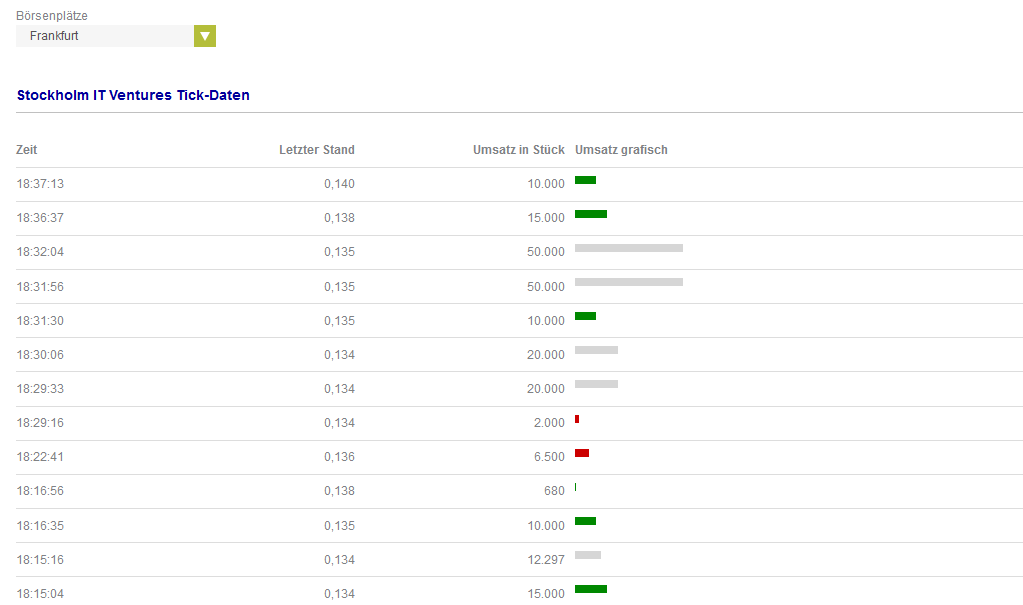1023x605 pixels.
Task: Select the time 18:31:30
Action: (40, 320)
